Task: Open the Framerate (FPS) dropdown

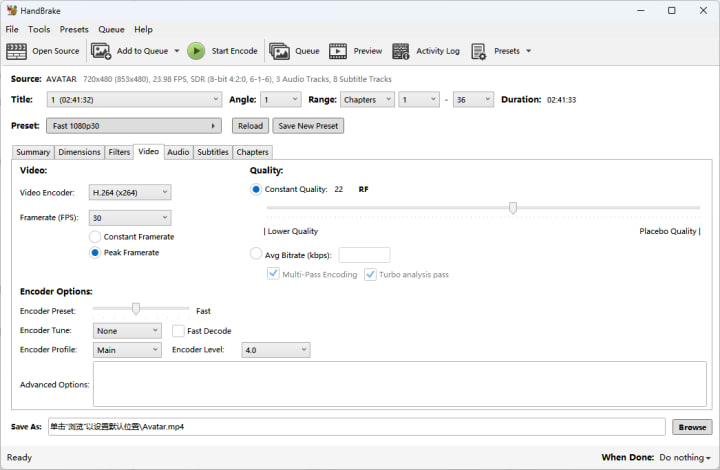Action: tap(130, 218)
